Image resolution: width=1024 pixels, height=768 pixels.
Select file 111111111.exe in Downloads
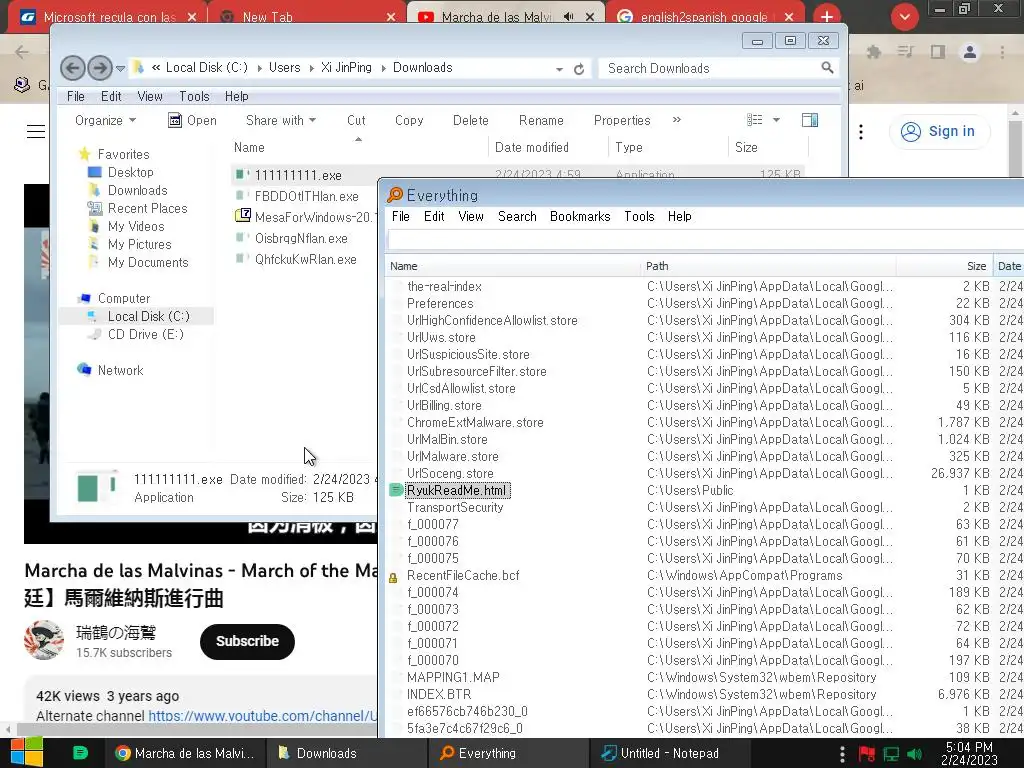coord(298,175)
